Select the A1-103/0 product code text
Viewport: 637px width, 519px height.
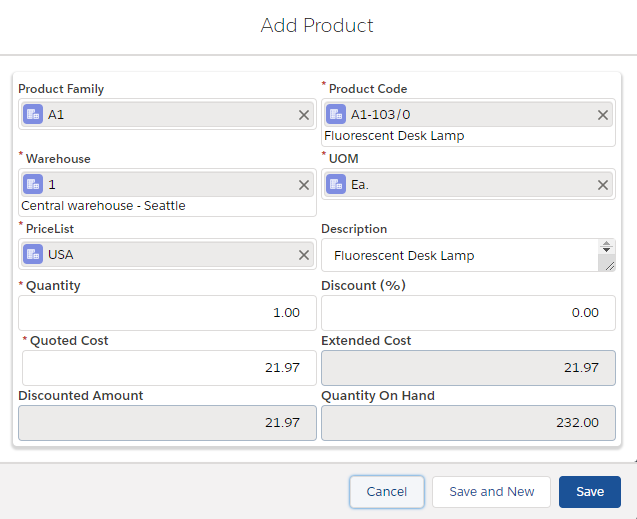(x=381, y=115)
